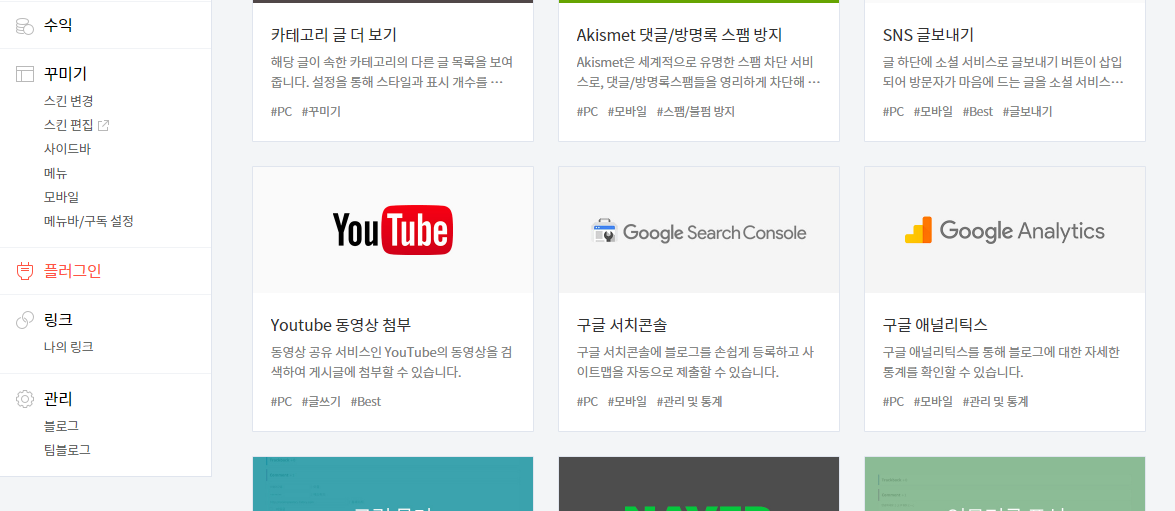Click the teal plugin card banner
The image size is (1175, 511).
pos(393,484)
